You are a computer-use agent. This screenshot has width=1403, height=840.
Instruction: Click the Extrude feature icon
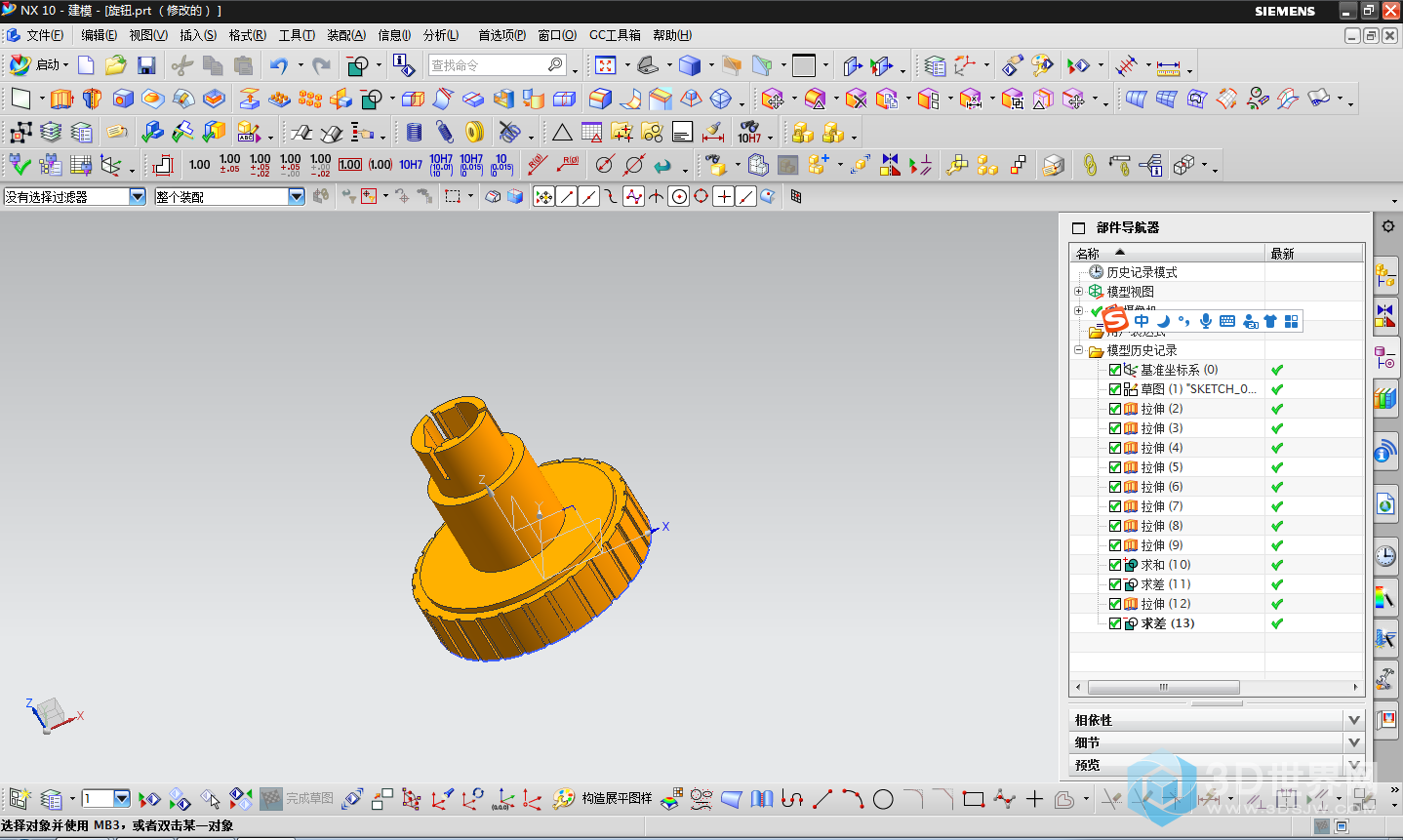pyautogui.click(x=61, y=99)
